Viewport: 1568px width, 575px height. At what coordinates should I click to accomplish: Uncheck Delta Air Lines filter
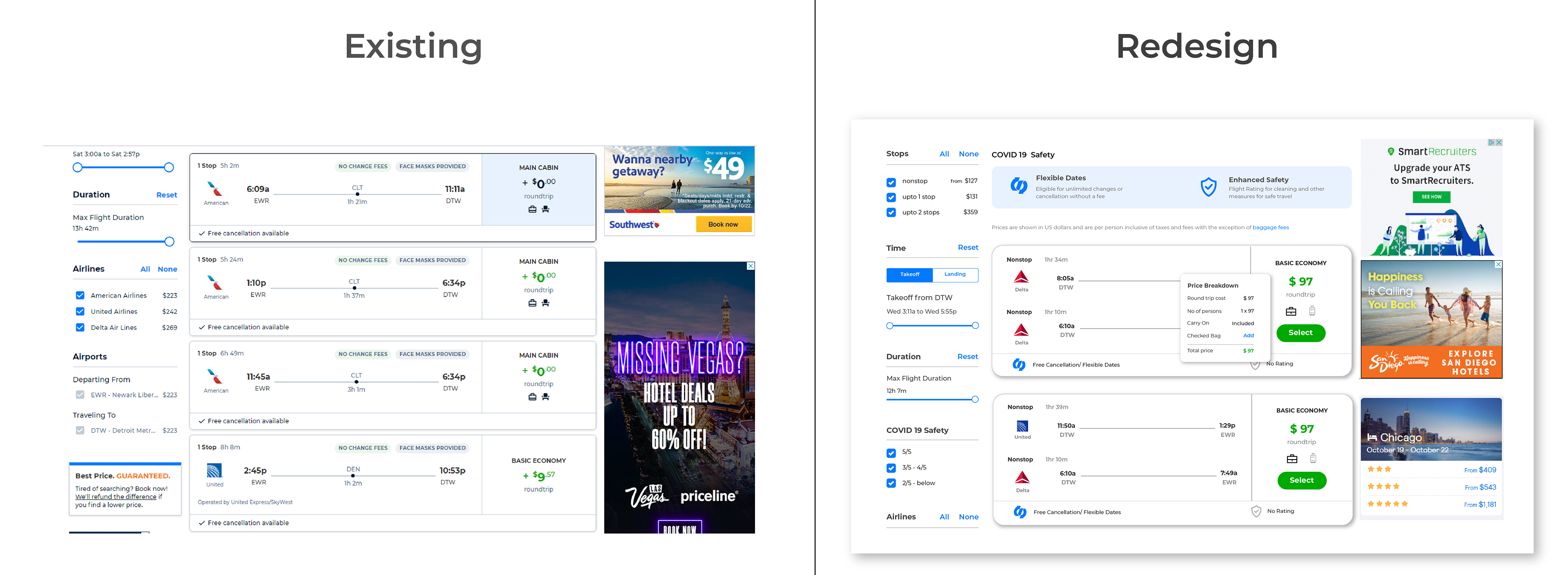pyautogui.click(x=80, y=327)
